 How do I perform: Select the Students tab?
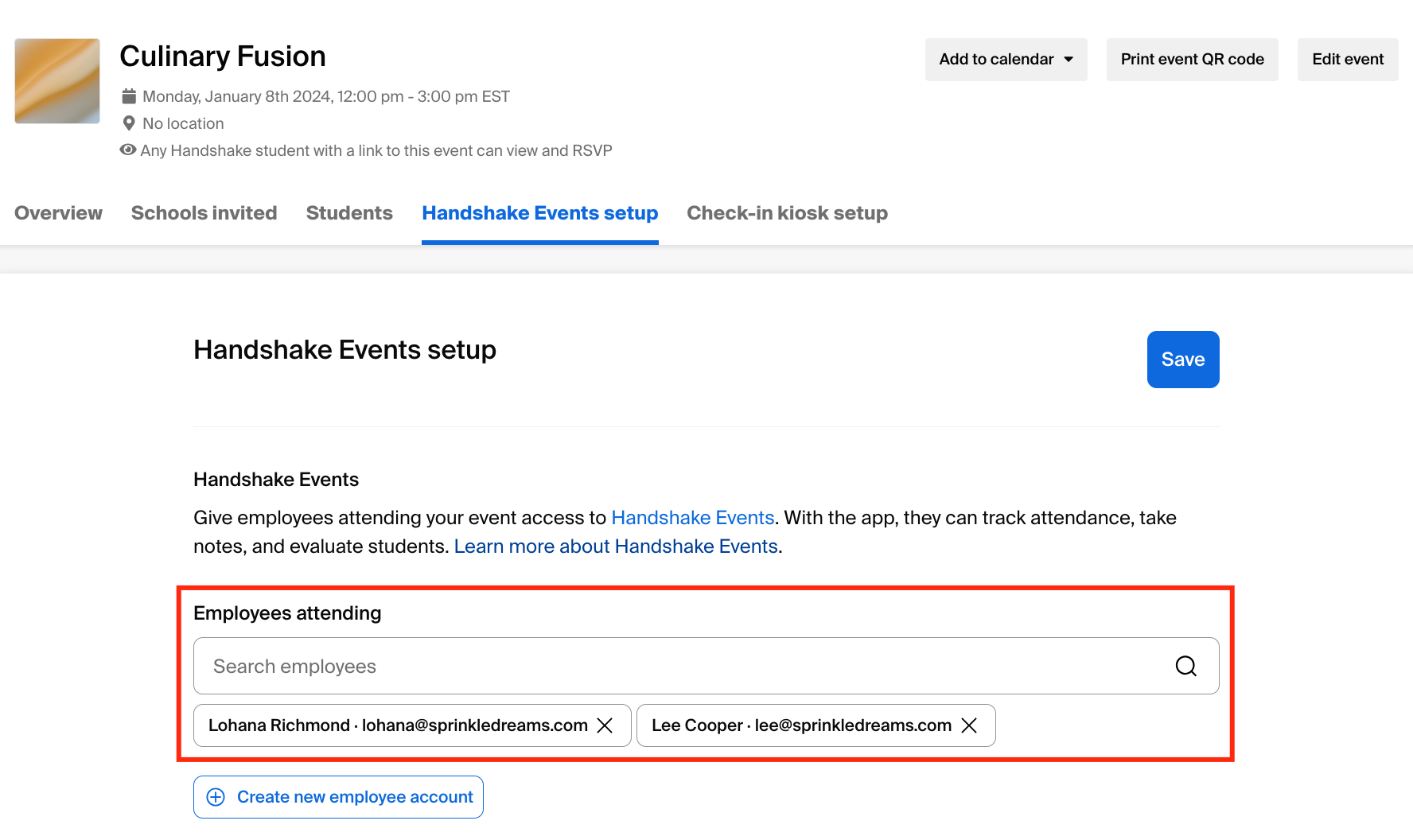click(x=349, y=213)
